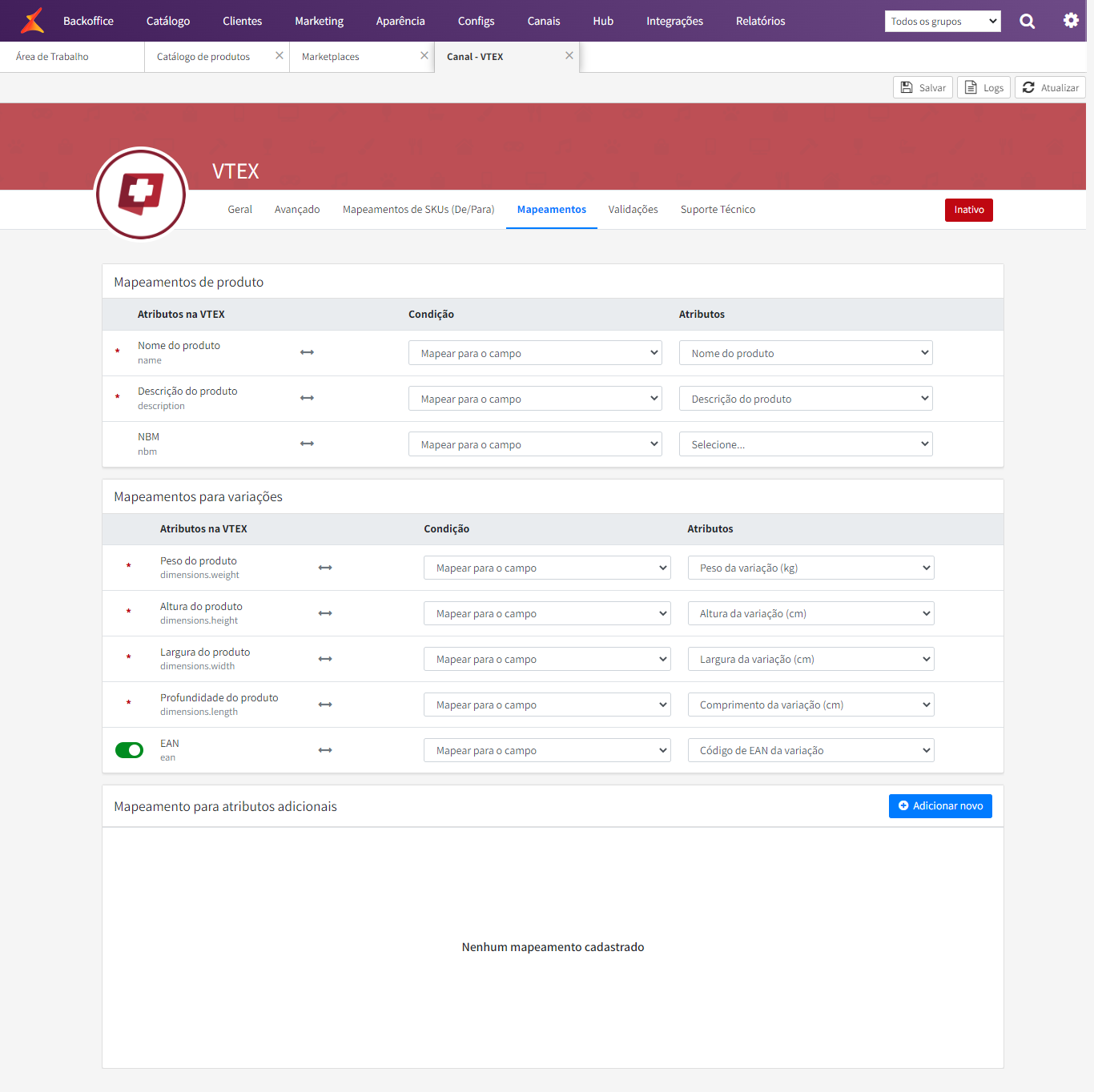Click the arrow icon in Largura do produto row
The image size is (1094, 1092).
325,659
